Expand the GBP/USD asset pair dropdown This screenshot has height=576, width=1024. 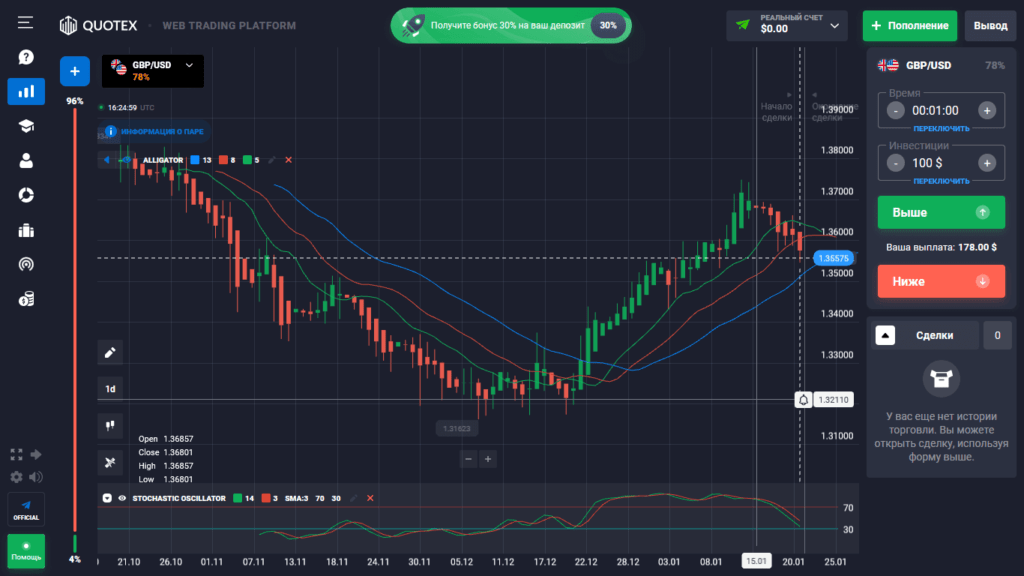151,70
